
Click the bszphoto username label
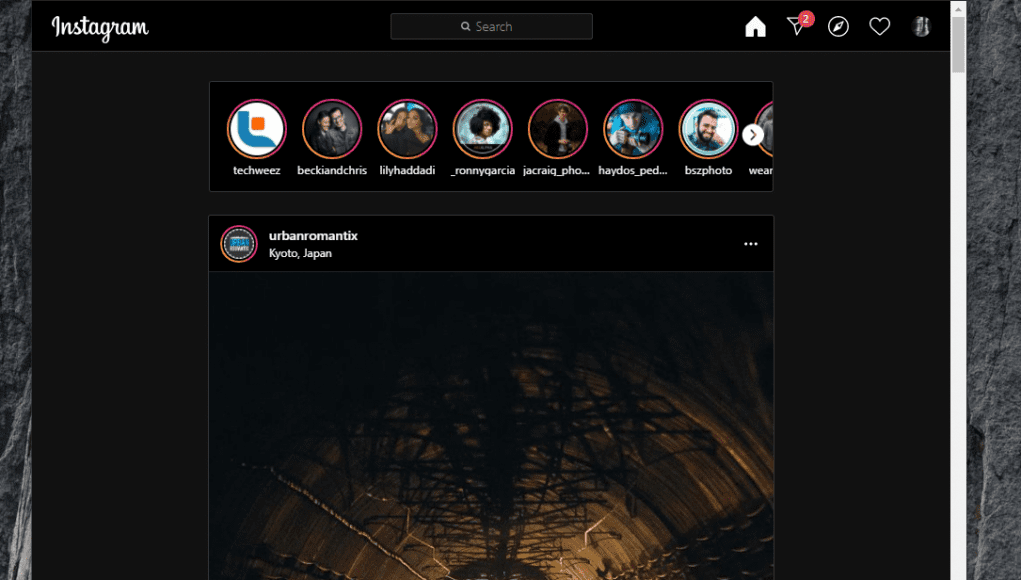(708, 171)
